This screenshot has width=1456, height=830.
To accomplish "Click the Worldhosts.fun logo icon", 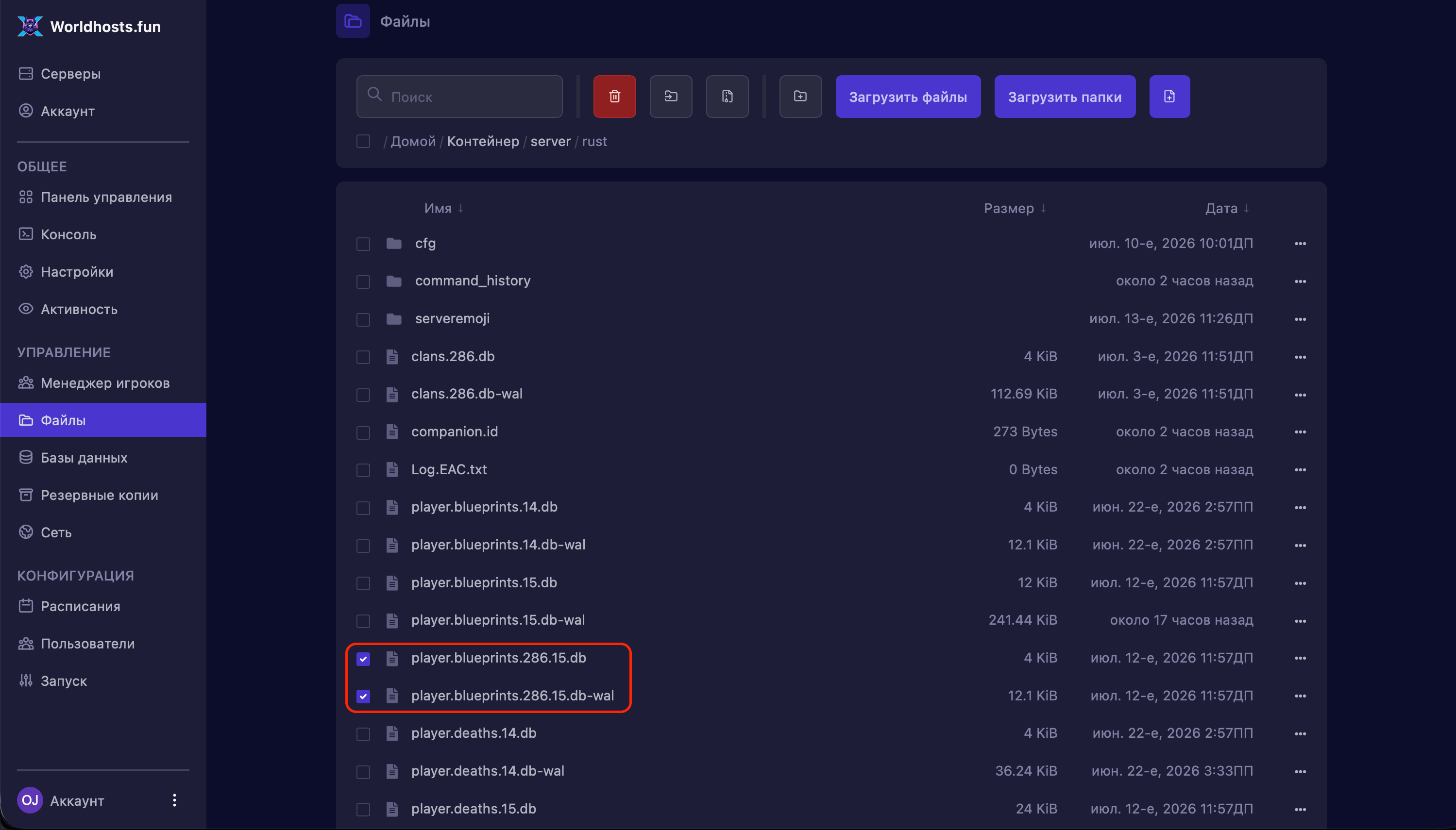I will pyautogui.click(x=30, y=26).
